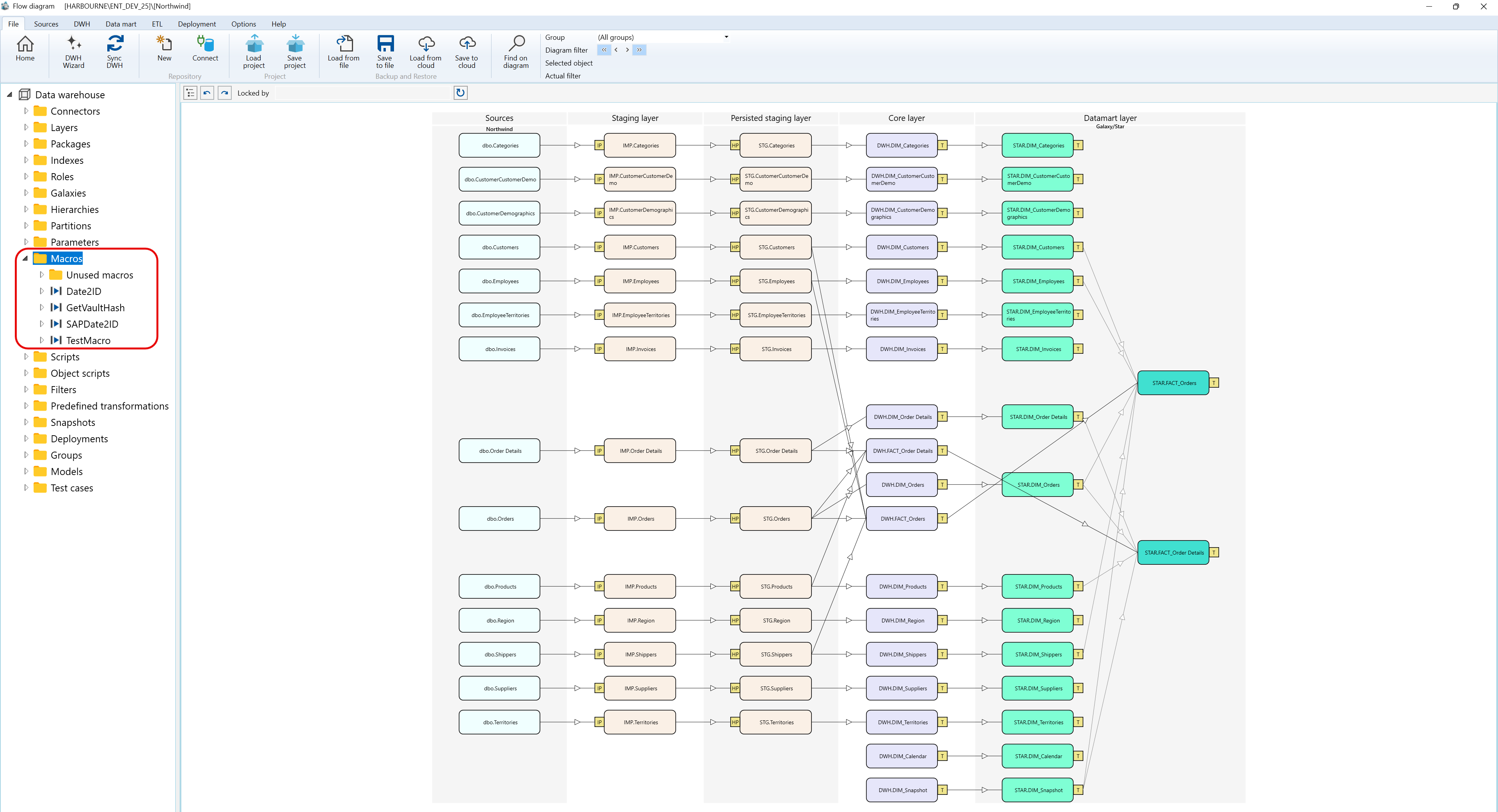Select the IMP.Orders staging node

pyautogui.click(x=640, y=518)
